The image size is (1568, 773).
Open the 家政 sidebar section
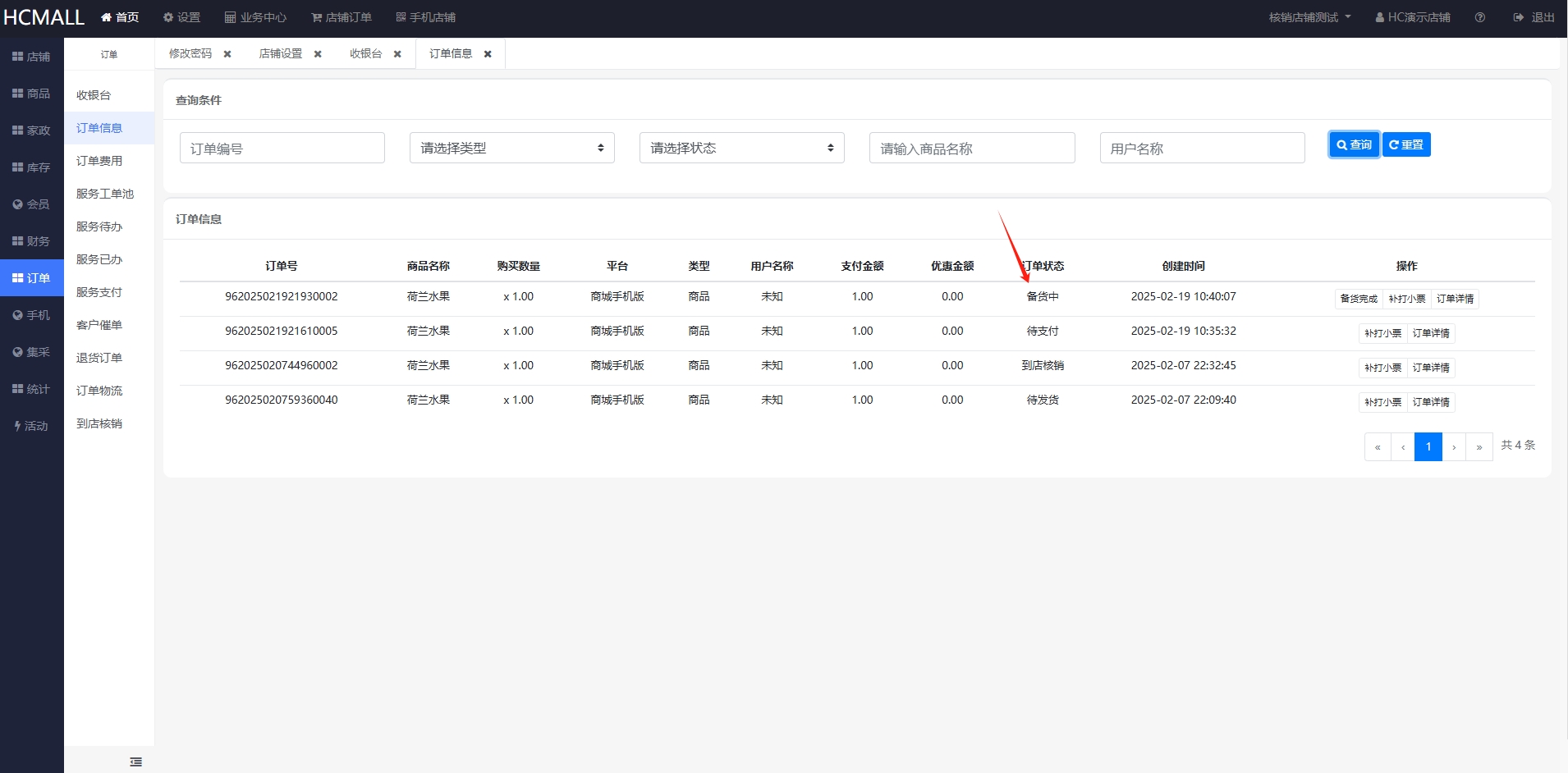31,130
